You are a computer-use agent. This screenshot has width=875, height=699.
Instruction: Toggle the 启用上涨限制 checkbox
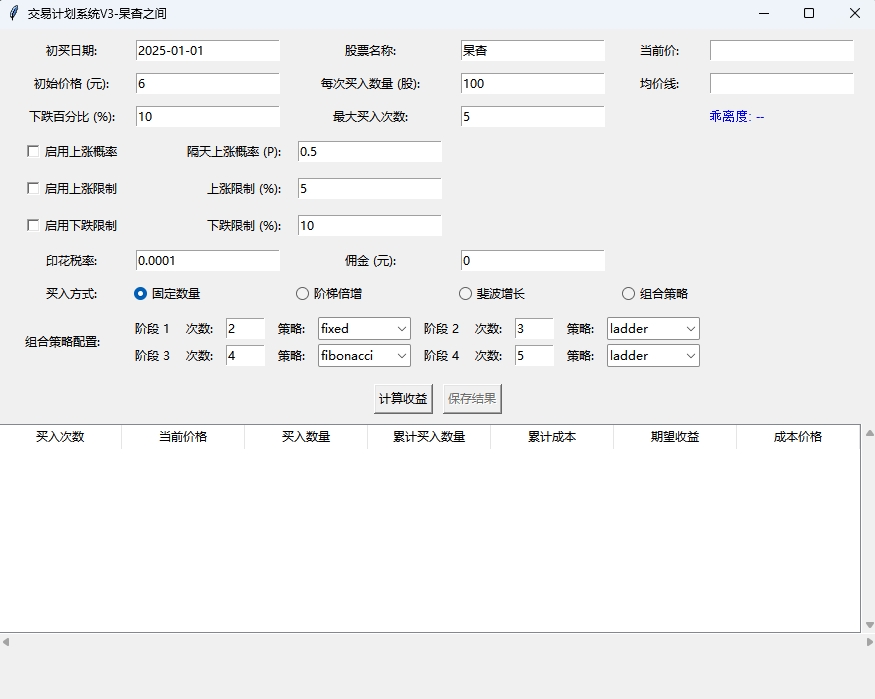(33, 188)
